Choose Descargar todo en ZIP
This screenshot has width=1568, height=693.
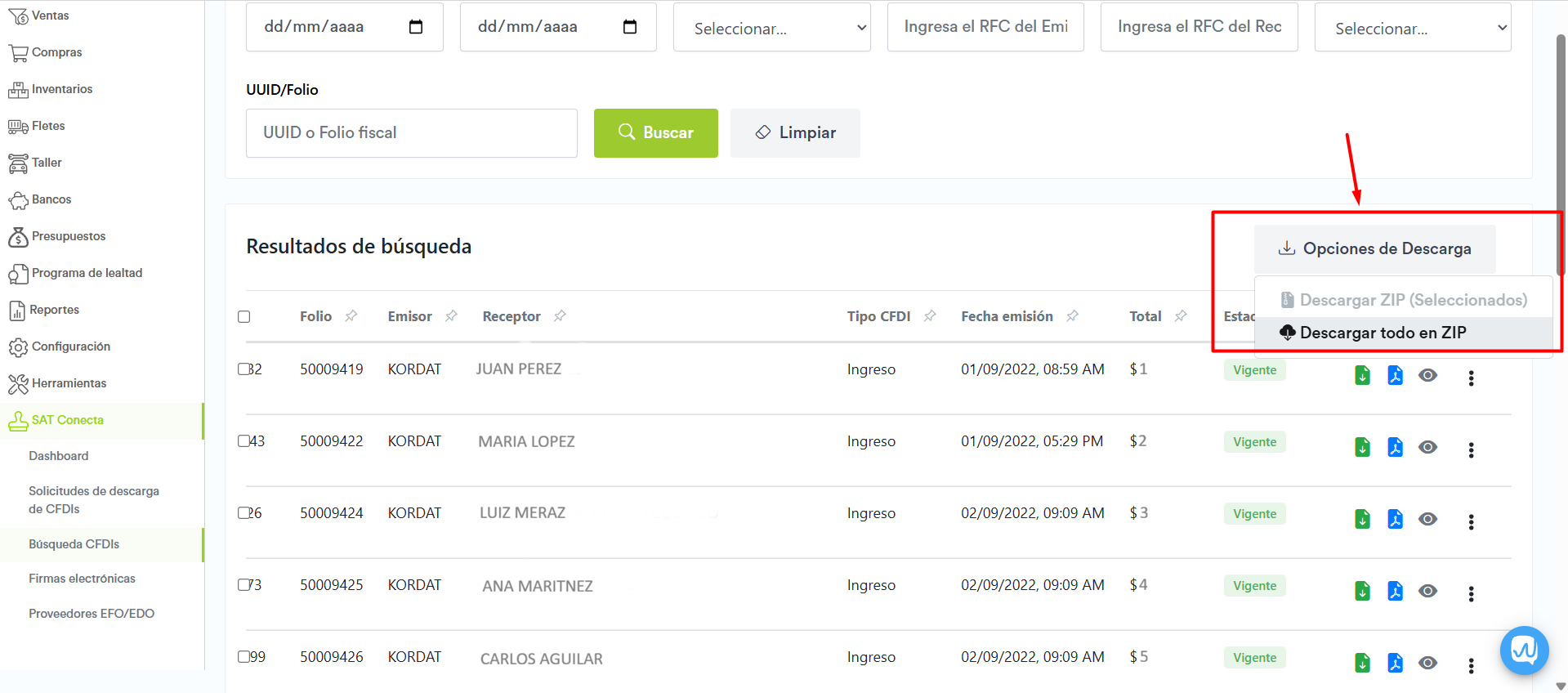(x=1383, y=333)
